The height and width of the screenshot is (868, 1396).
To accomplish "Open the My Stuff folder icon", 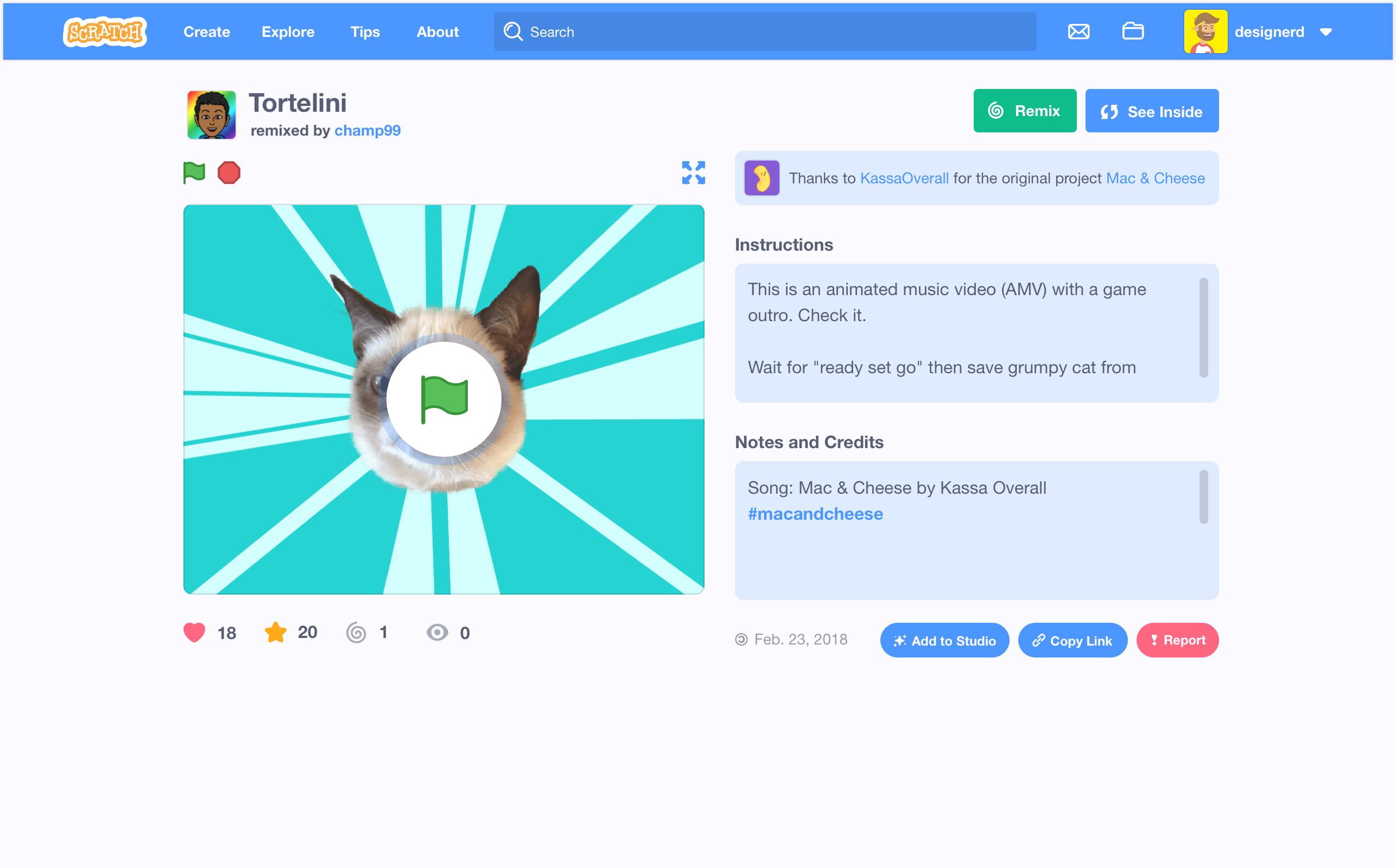I will [x=1133, y=31].
